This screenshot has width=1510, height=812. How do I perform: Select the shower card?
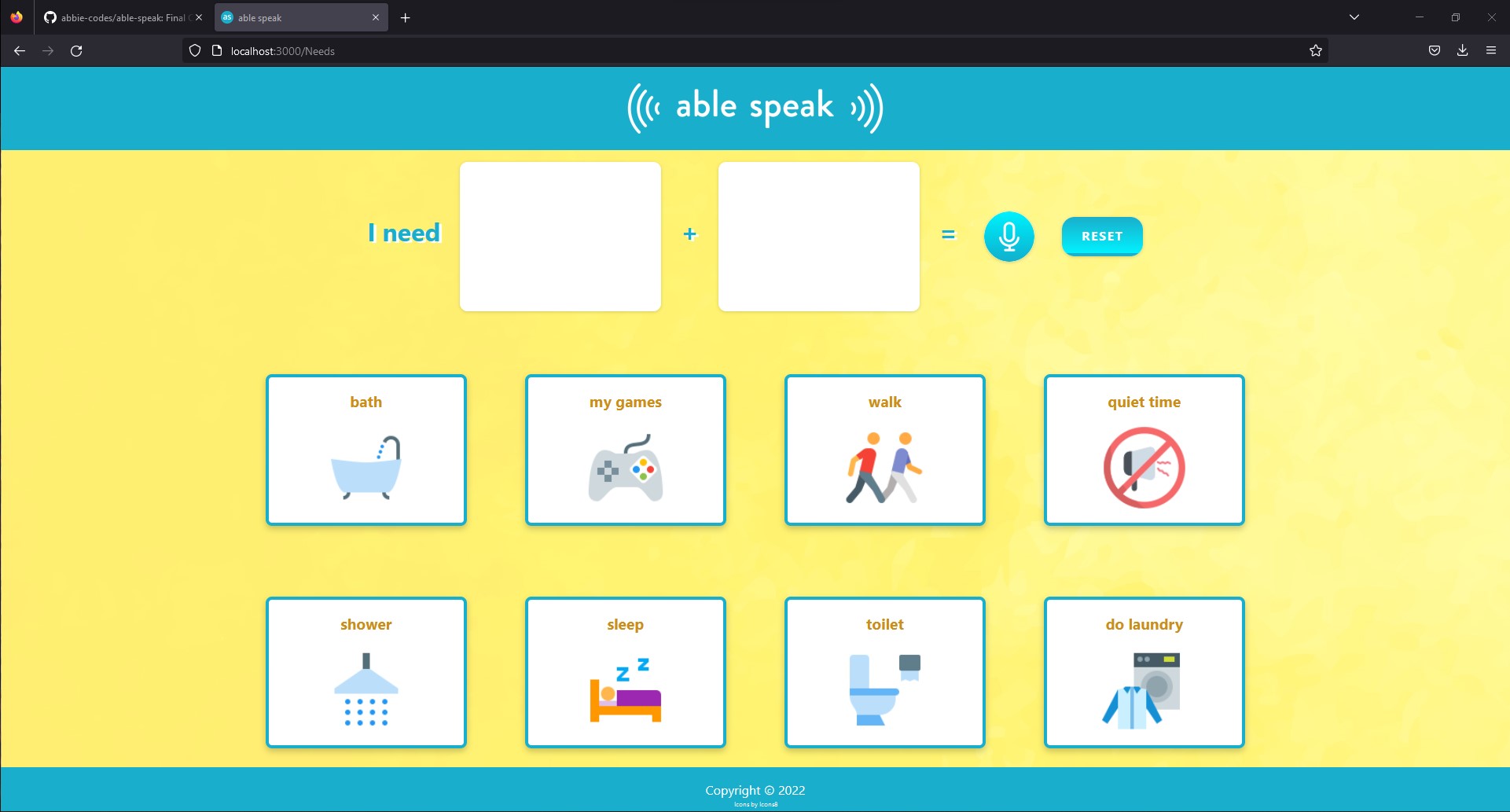coord(366,672)
